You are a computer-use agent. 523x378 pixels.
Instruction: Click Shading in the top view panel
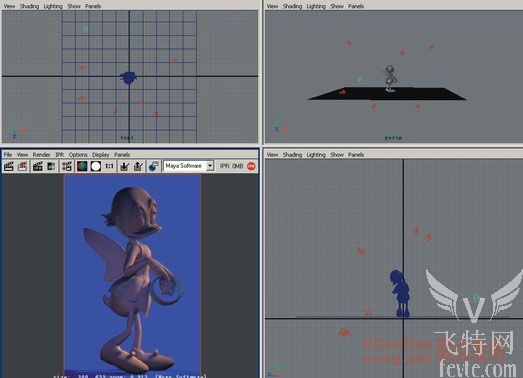click(29, 6)
